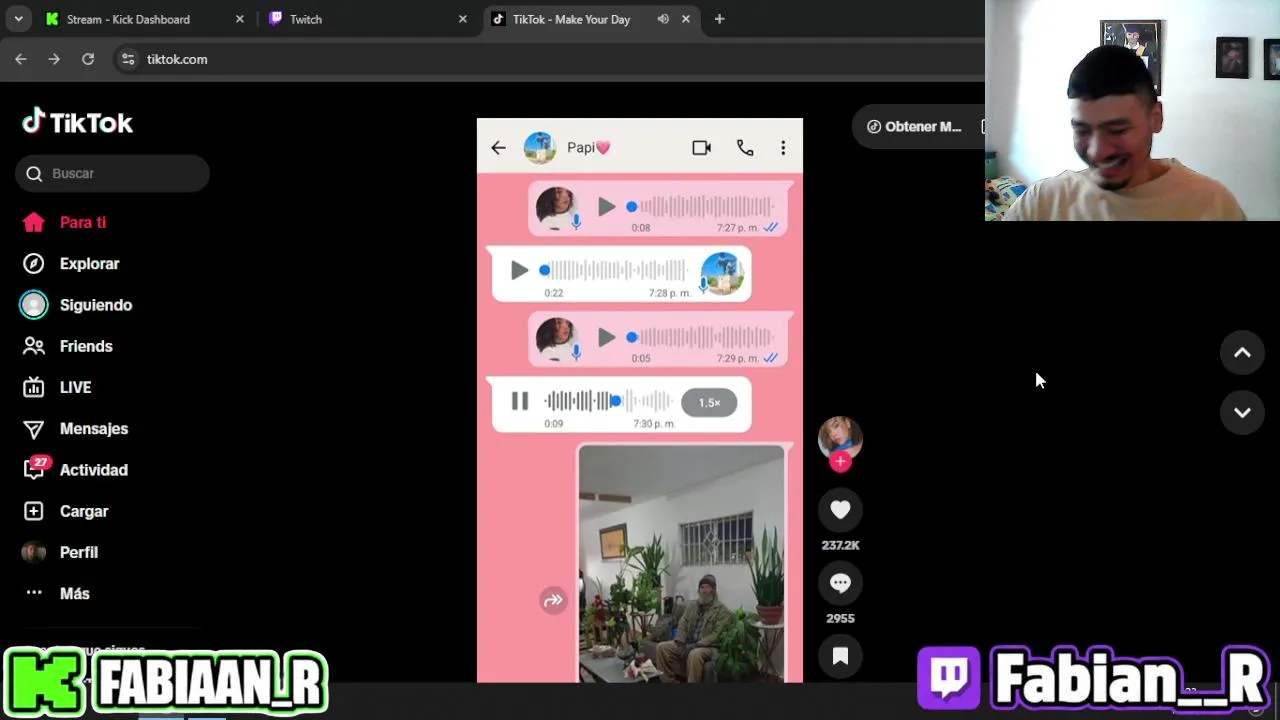Click the Para ti home icon
The width and height of the screenshot is (1280, 720).
[x=34, y=222]
